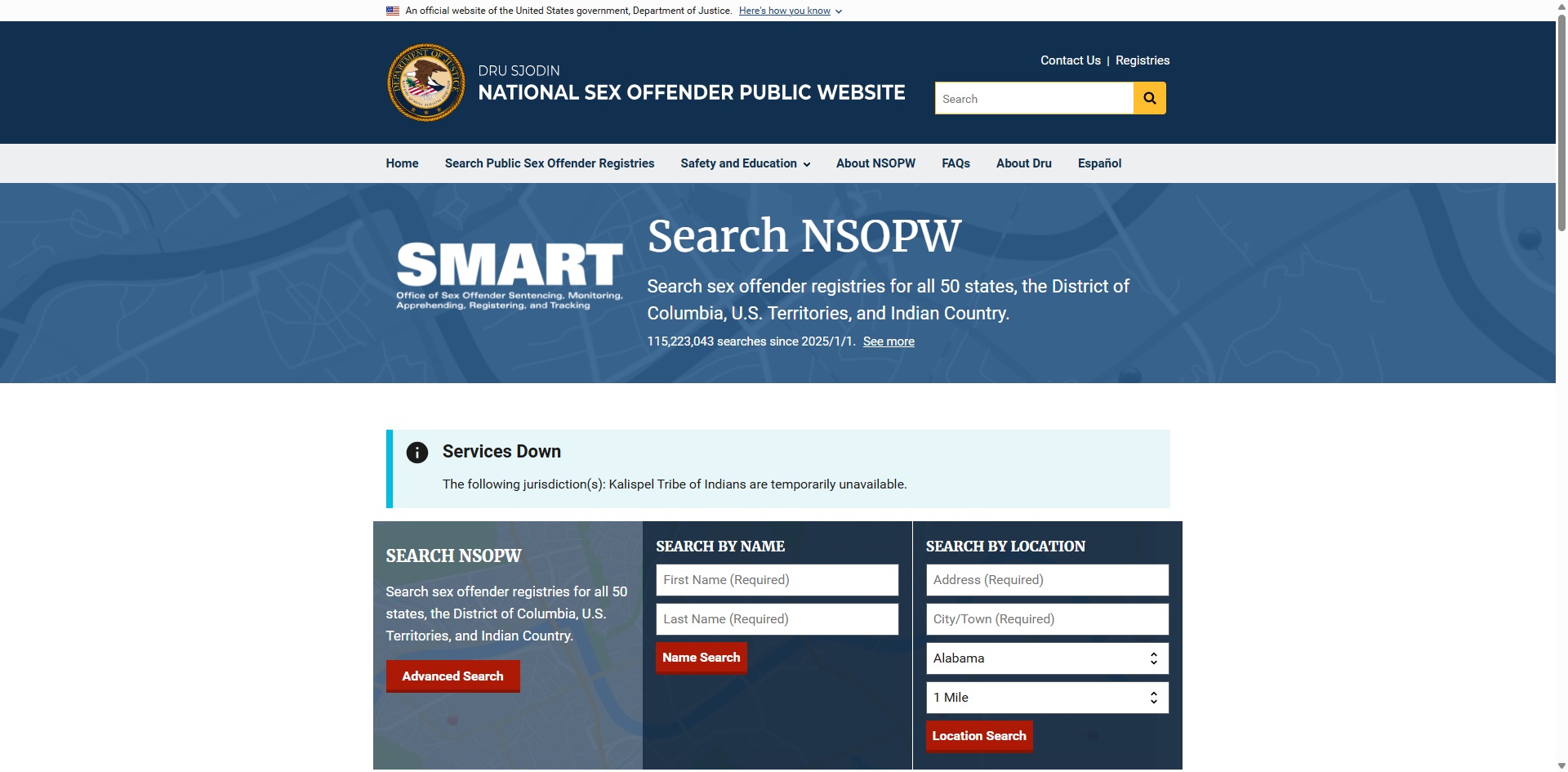1568x772 pixels.
Task: Go to the Home menu item
Action: (402, 163)
